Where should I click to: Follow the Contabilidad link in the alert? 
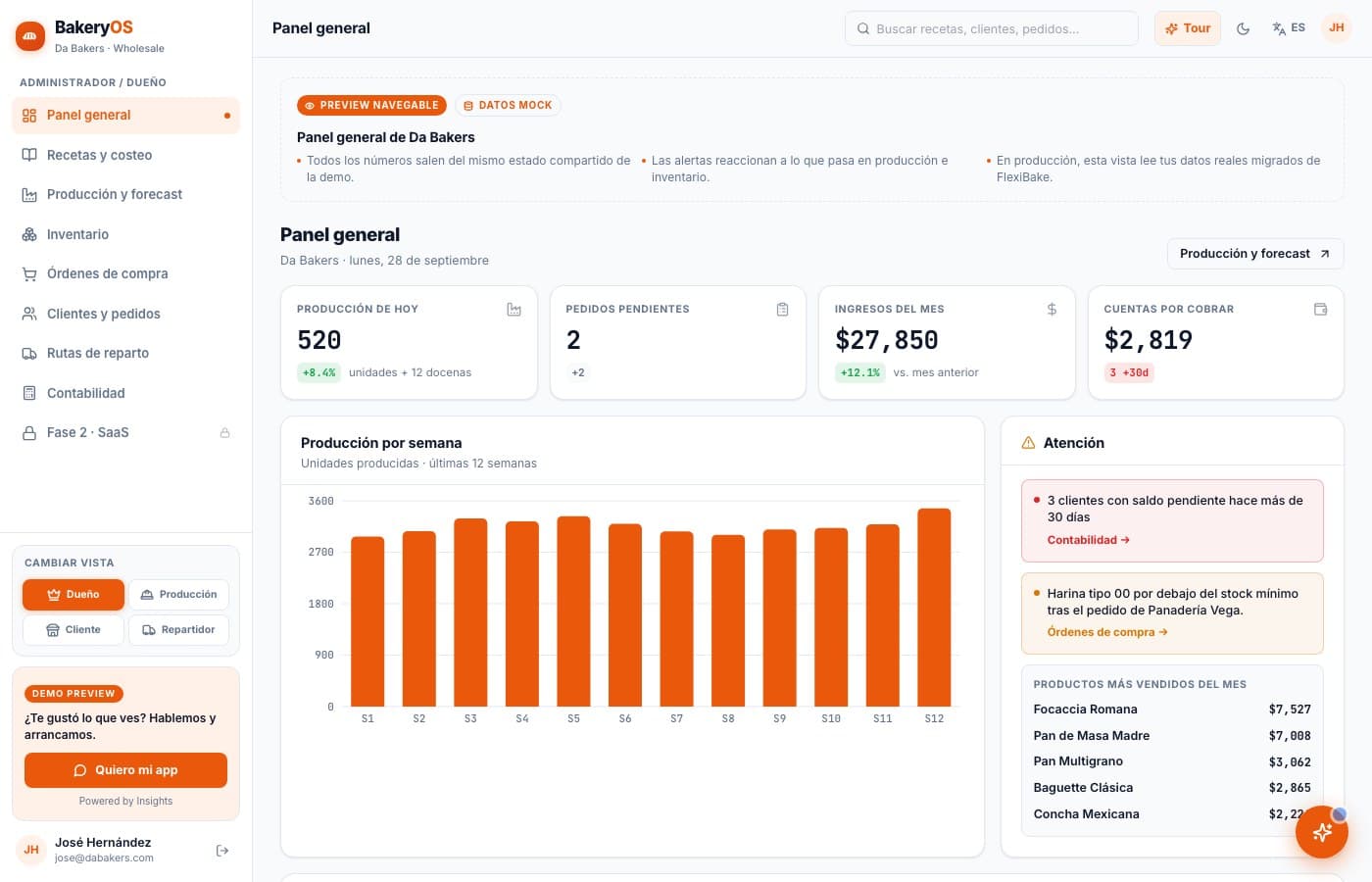1088,540
